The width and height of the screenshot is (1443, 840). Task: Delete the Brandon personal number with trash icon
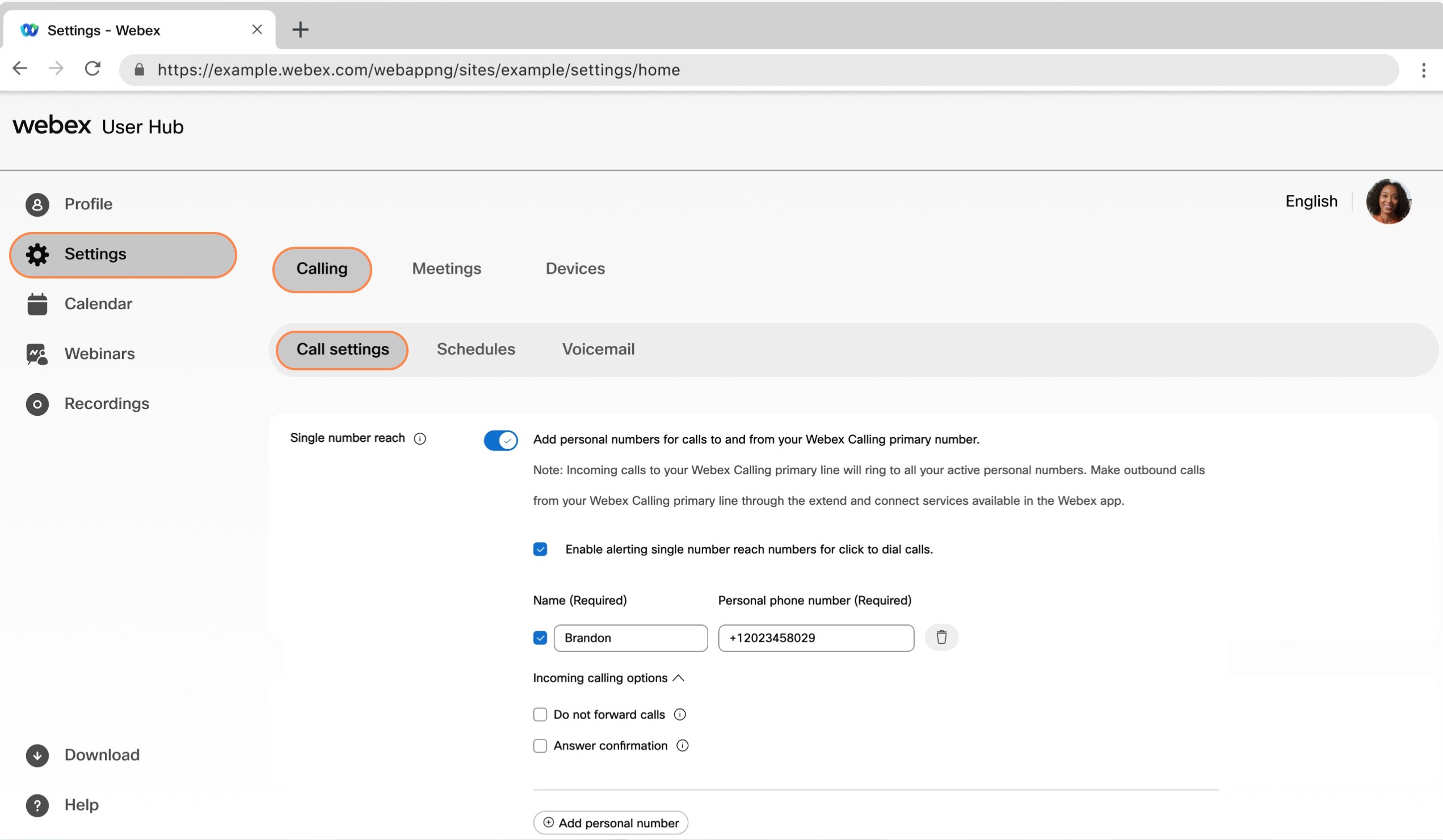coord(941,638)
